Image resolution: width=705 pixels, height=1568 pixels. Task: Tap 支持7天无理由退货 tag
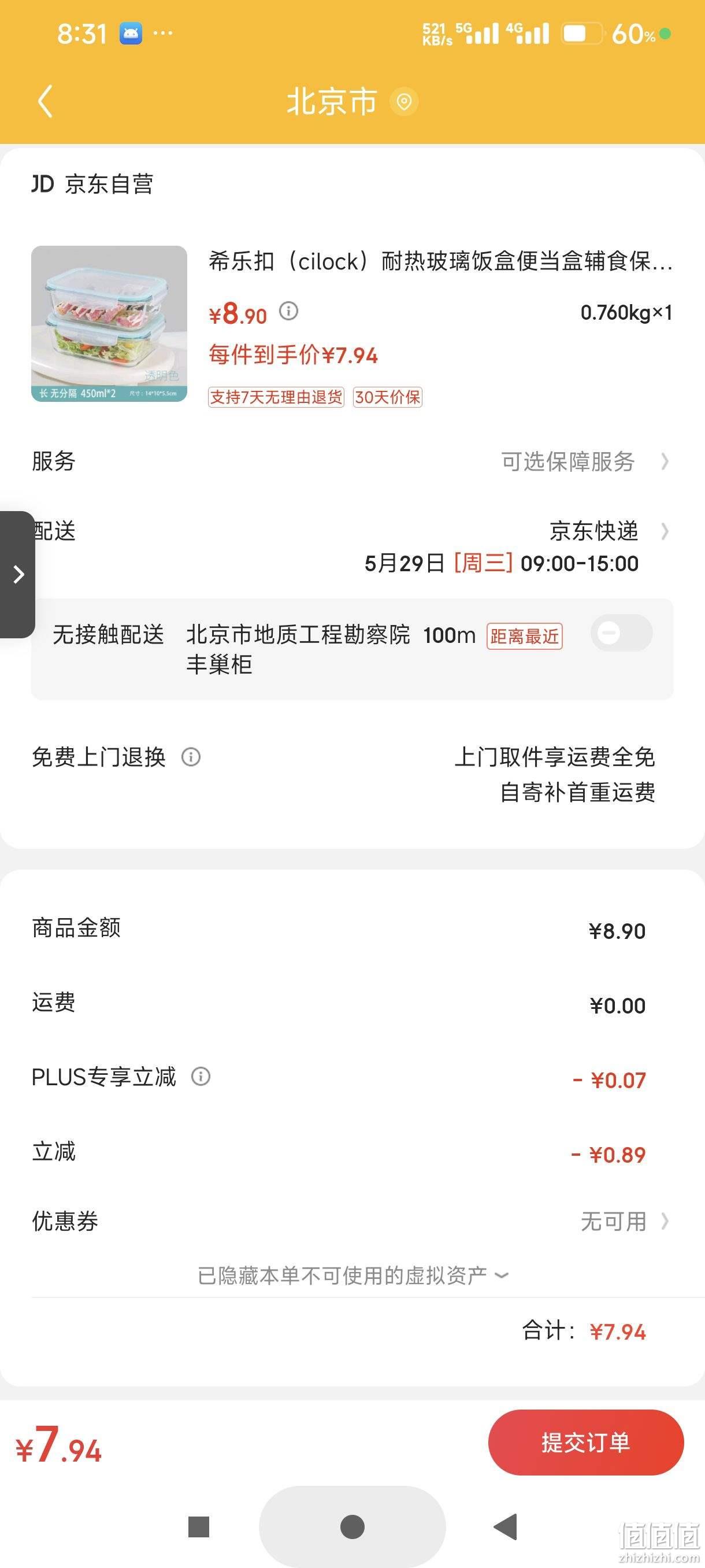(276, 397)
